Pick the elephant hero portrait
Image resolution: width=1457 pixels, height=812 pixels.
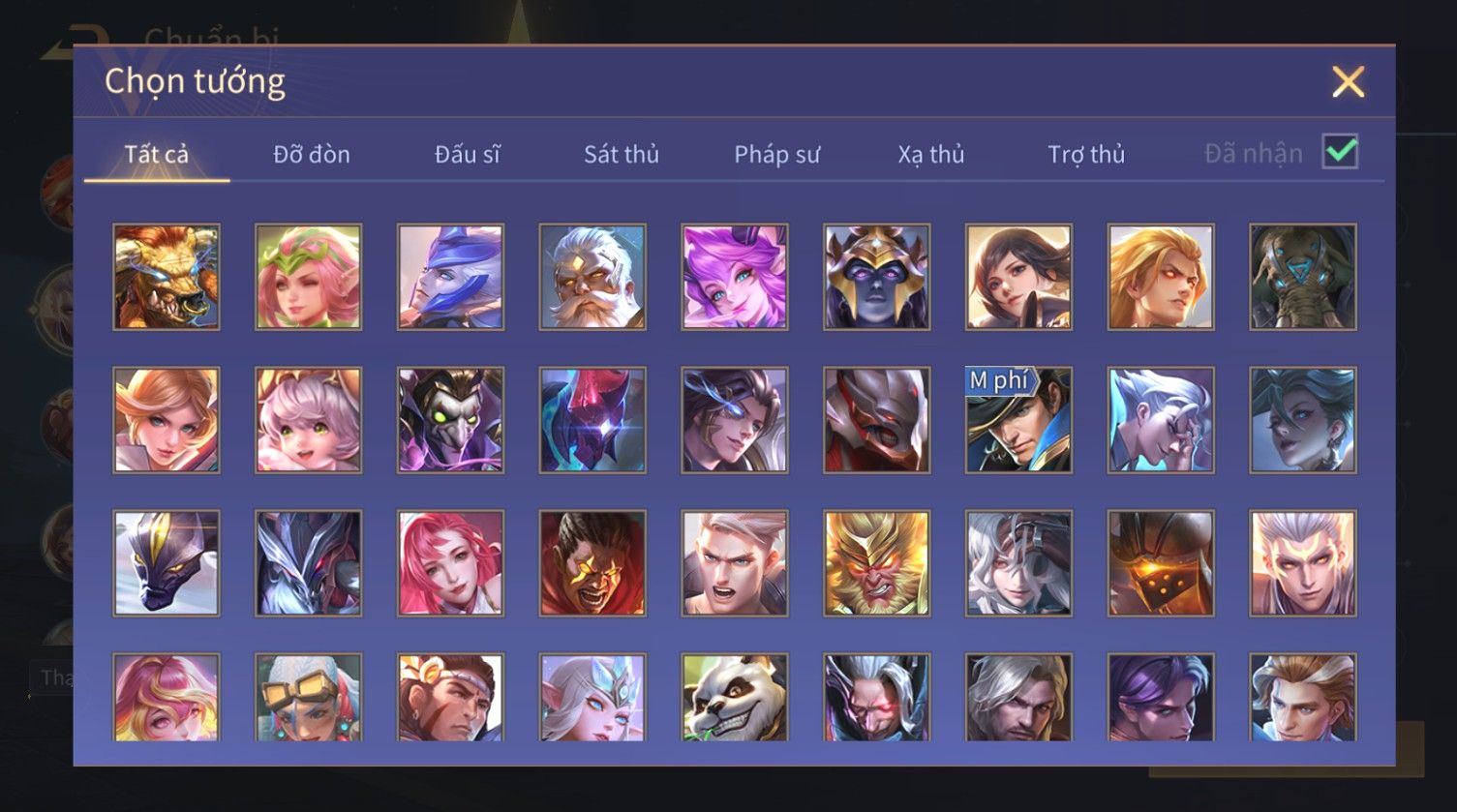click(1303, 277)
